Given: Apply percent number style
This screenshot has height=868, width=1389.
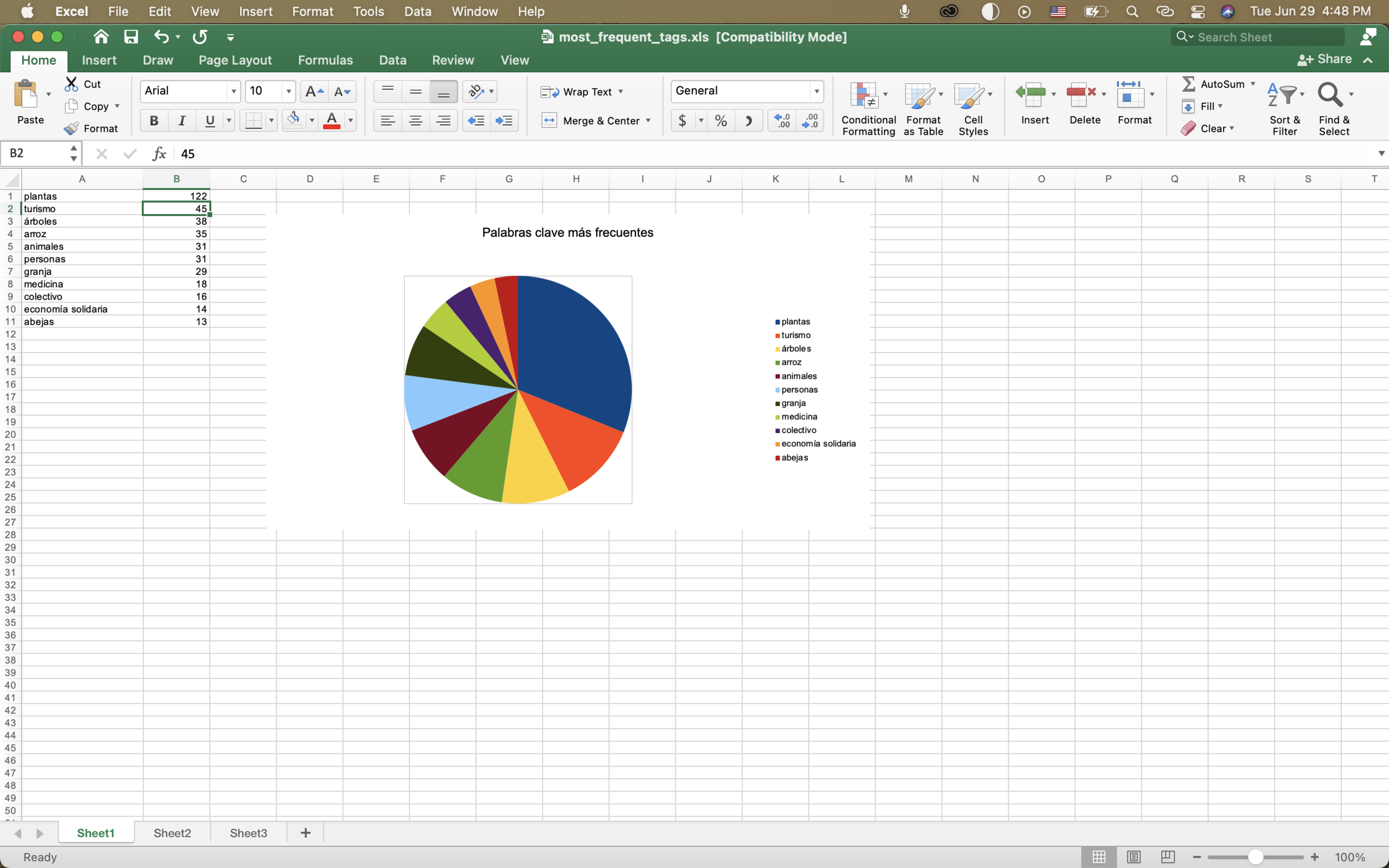Looking at the screenshot, I should point(721,121).
